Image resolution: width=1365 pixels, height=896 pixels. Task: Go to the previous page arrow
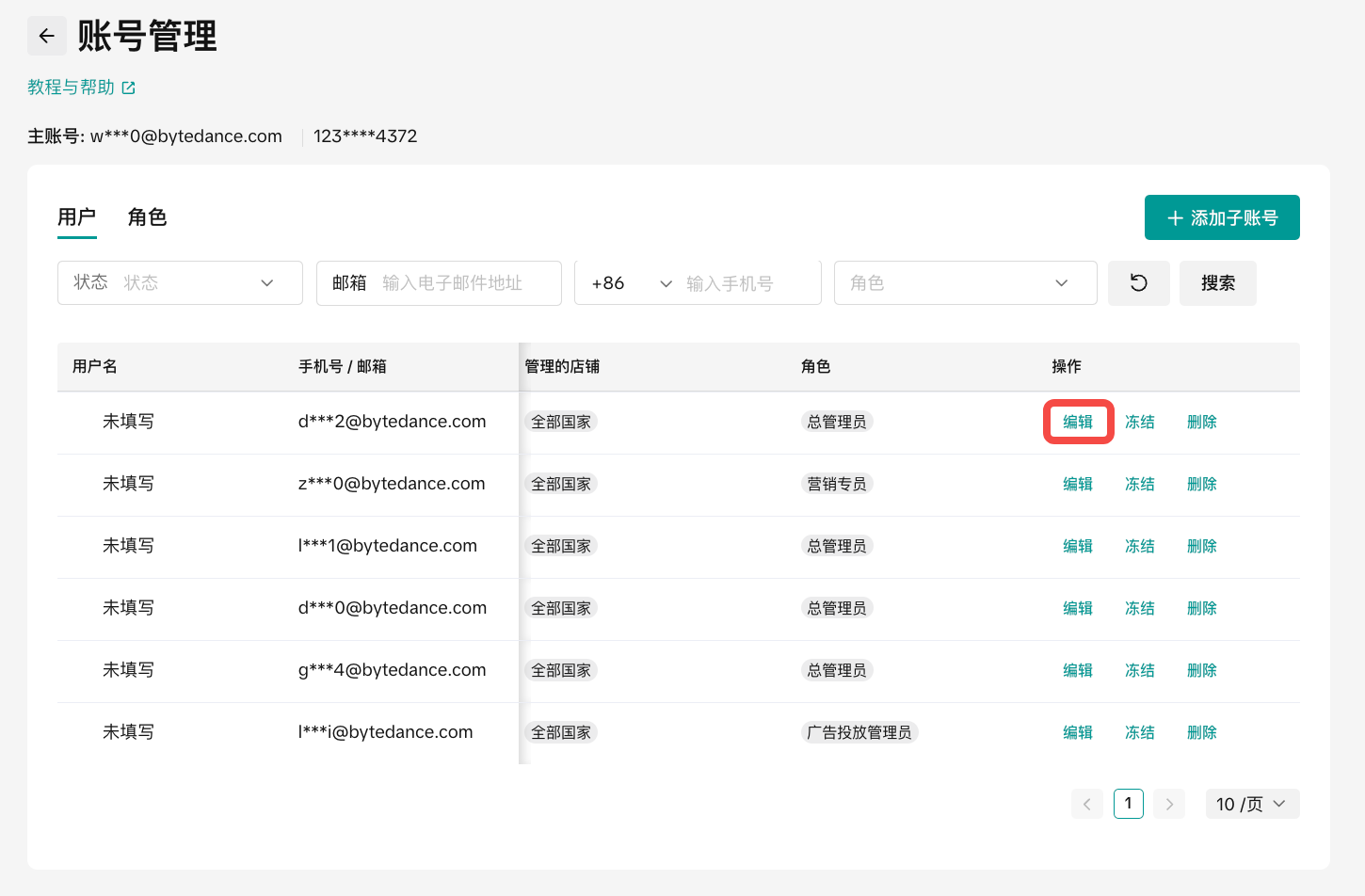1086,804
